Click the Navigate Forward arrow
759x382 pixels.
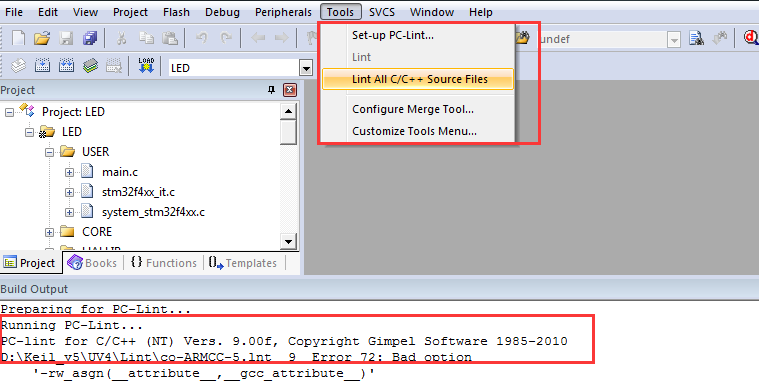[x=281, y=38]
